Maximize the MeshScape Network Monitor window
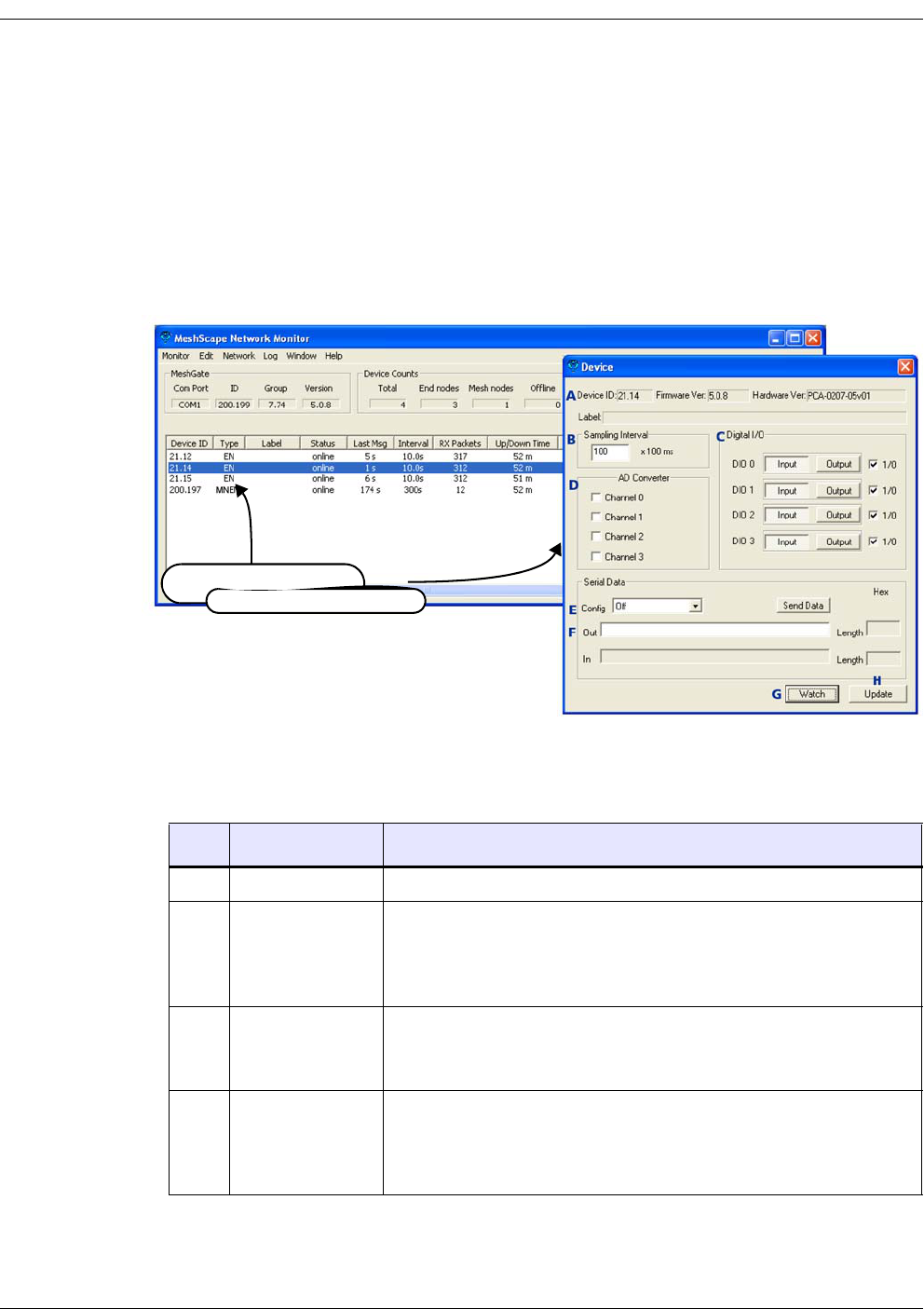 (x=795, y=338)
